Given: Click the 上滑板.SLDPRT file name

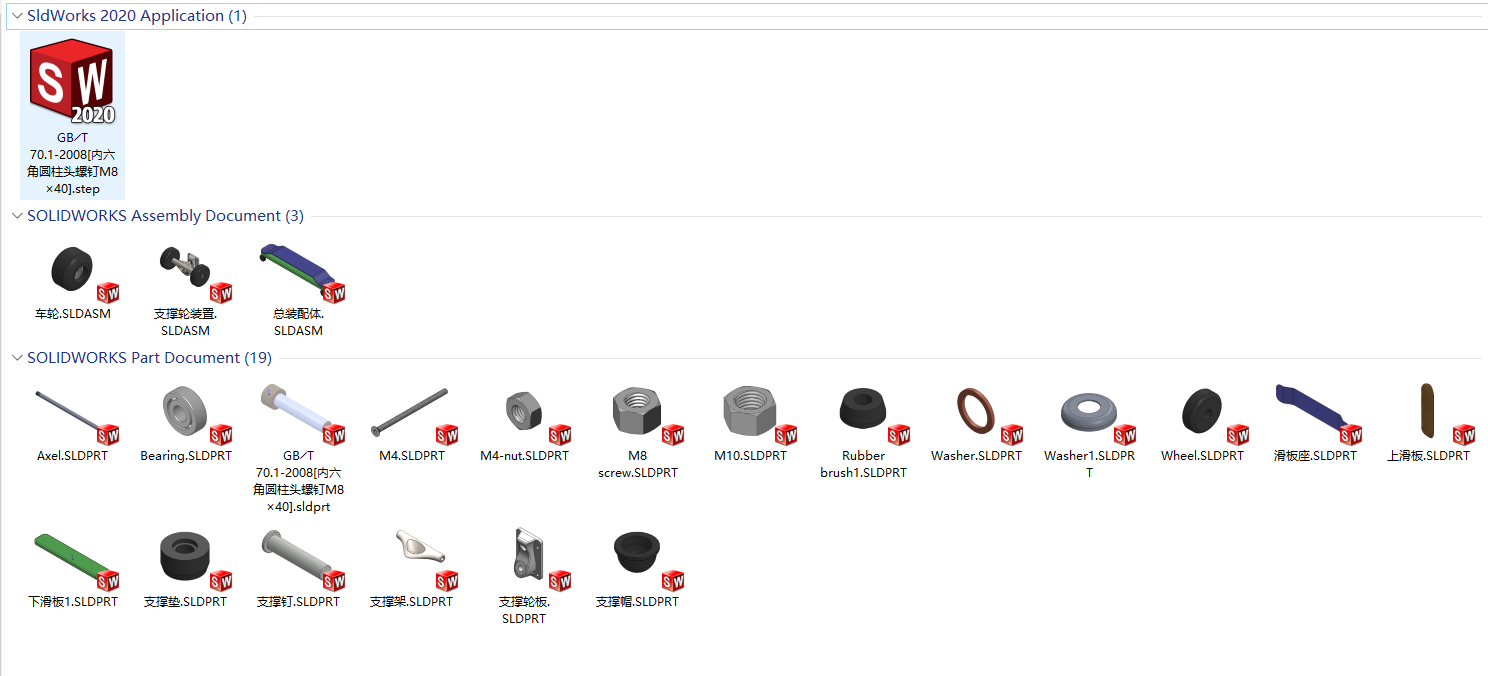Looking at the screenshot, I should click(1428, 456).
